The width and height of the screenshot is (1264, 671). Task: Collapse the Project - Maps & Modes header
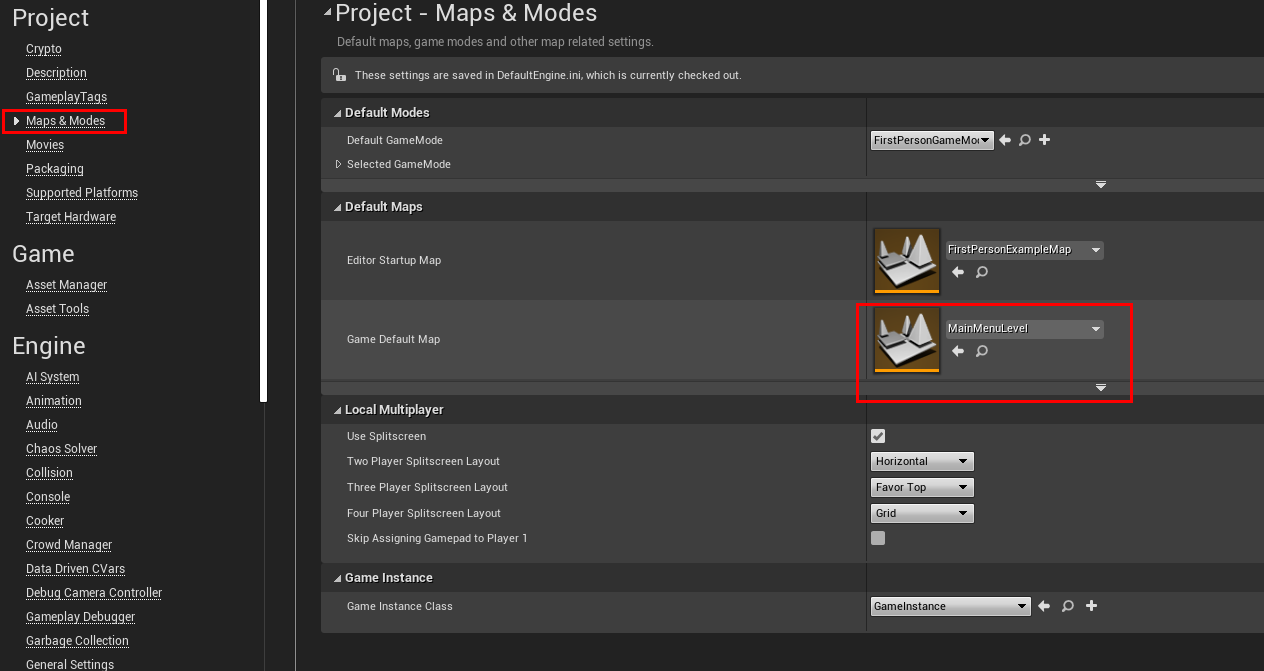pos(328,13)
